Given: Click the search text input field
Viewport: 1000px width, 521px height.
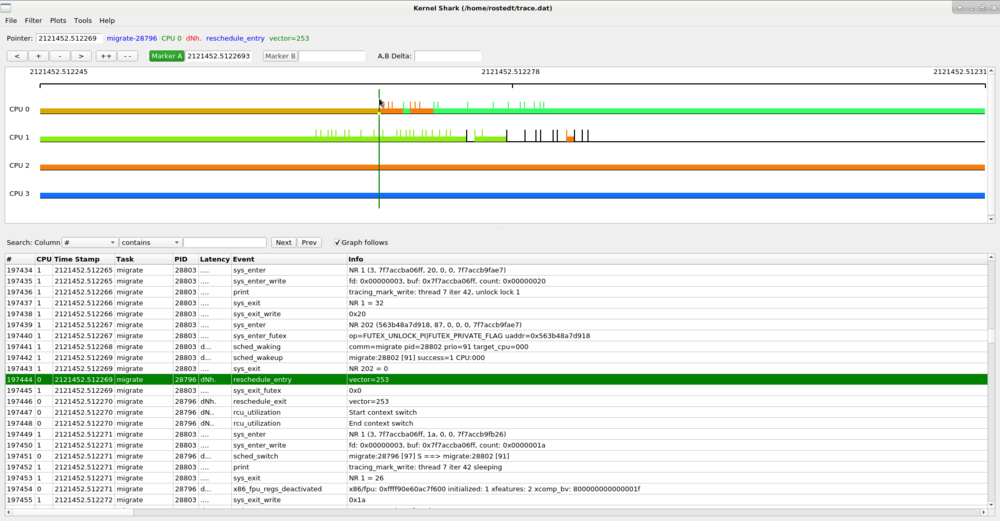Looking at the screenshot, I should [x=224, y=242].
